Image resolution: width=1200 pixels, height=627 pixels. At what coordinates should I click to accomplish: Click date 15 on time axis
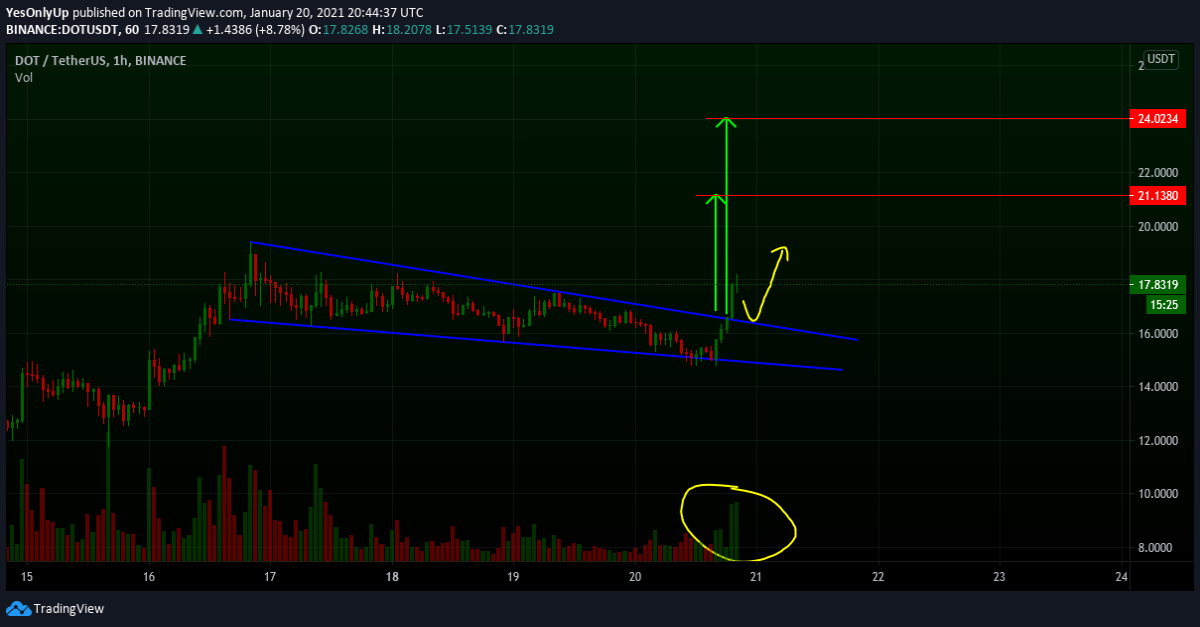(27, 577)
